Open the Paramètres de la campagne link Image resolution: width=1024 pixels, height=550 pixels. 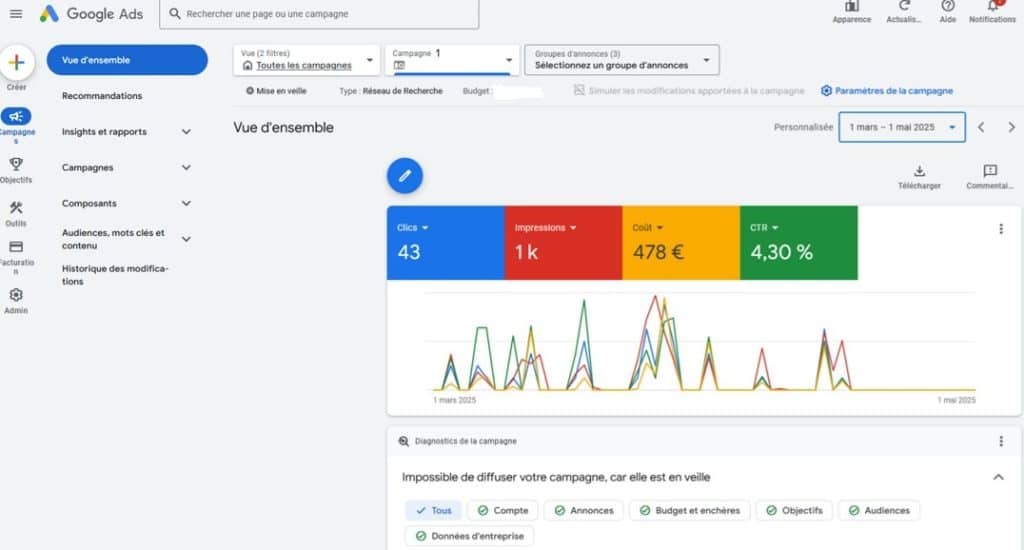pos(886,91)
